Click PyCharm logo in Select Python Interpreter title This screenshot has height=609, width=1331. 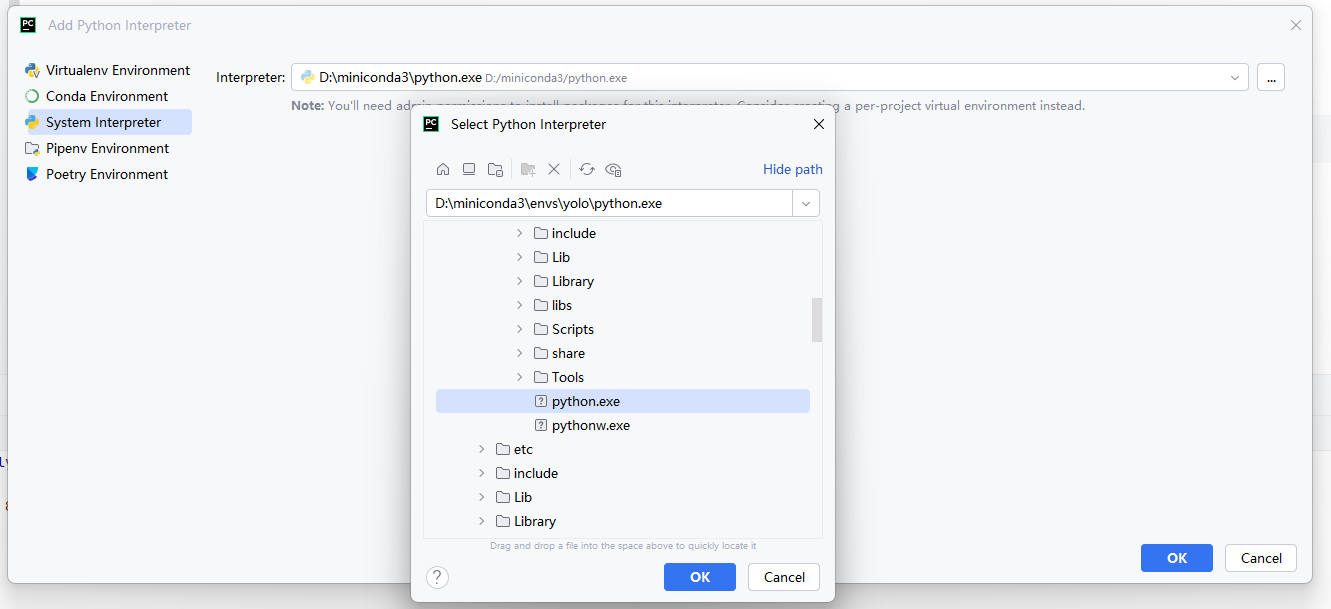431,124
